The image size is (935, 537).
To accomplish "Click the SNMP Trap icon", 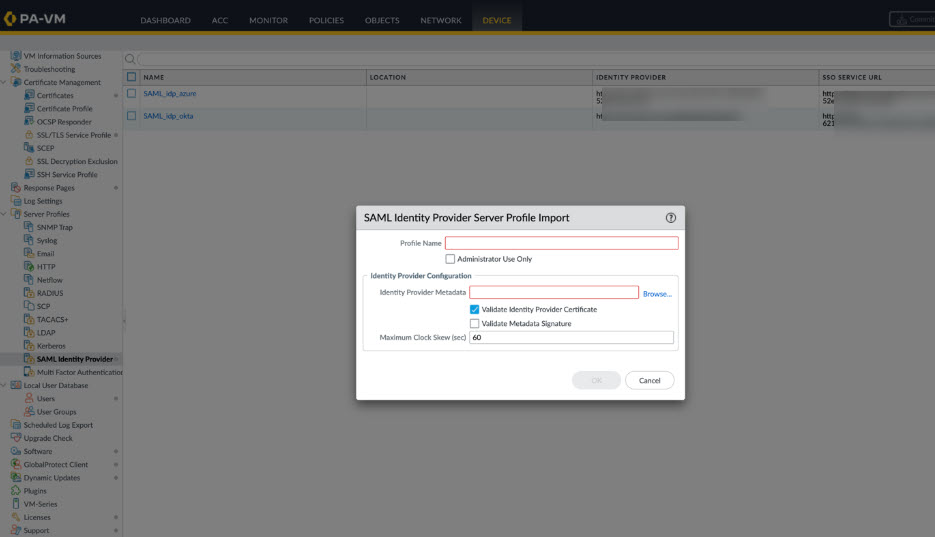I will click(x=29, y=226).
